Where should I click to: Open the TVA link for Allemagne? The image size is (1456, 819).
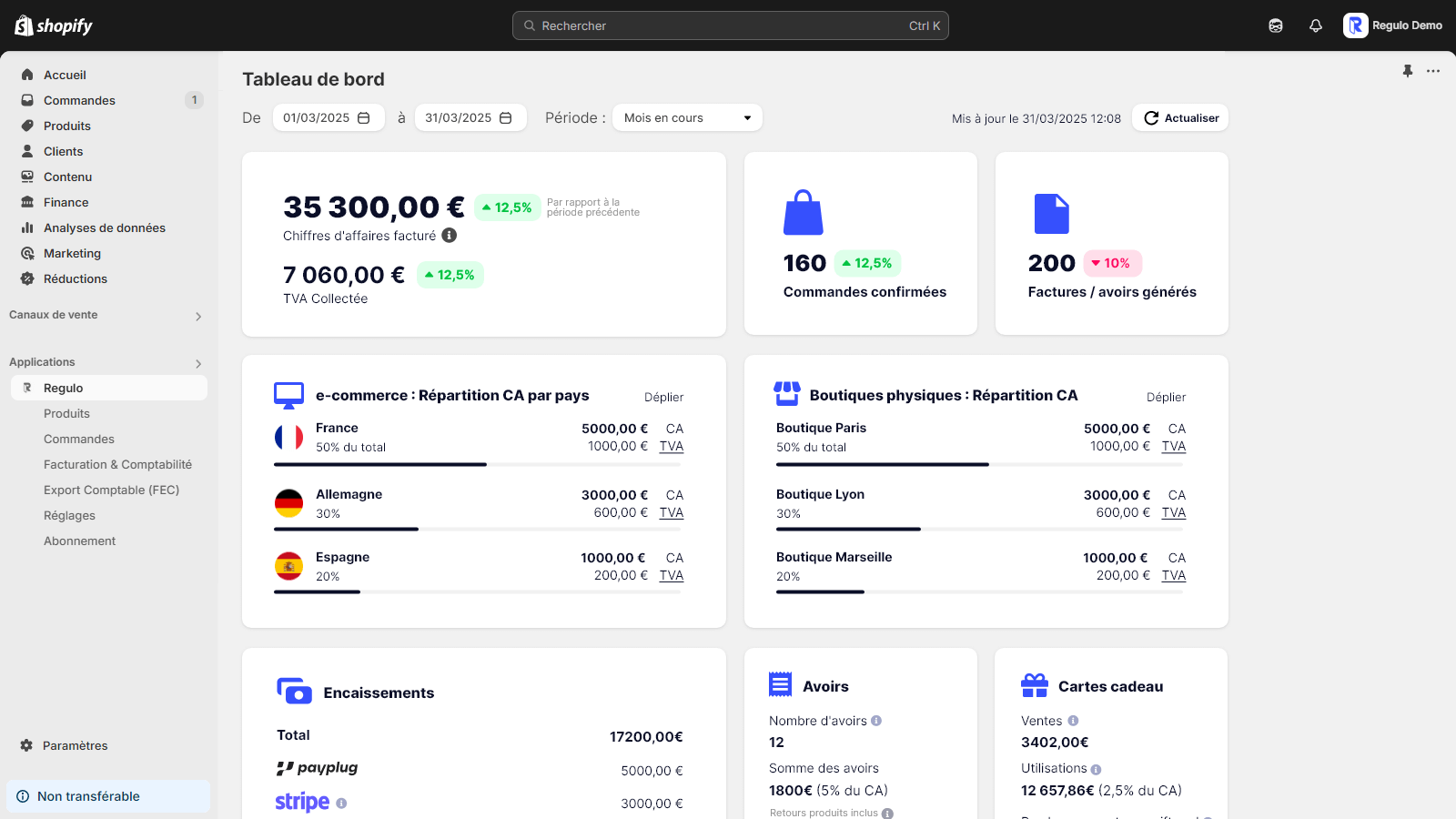671,512
